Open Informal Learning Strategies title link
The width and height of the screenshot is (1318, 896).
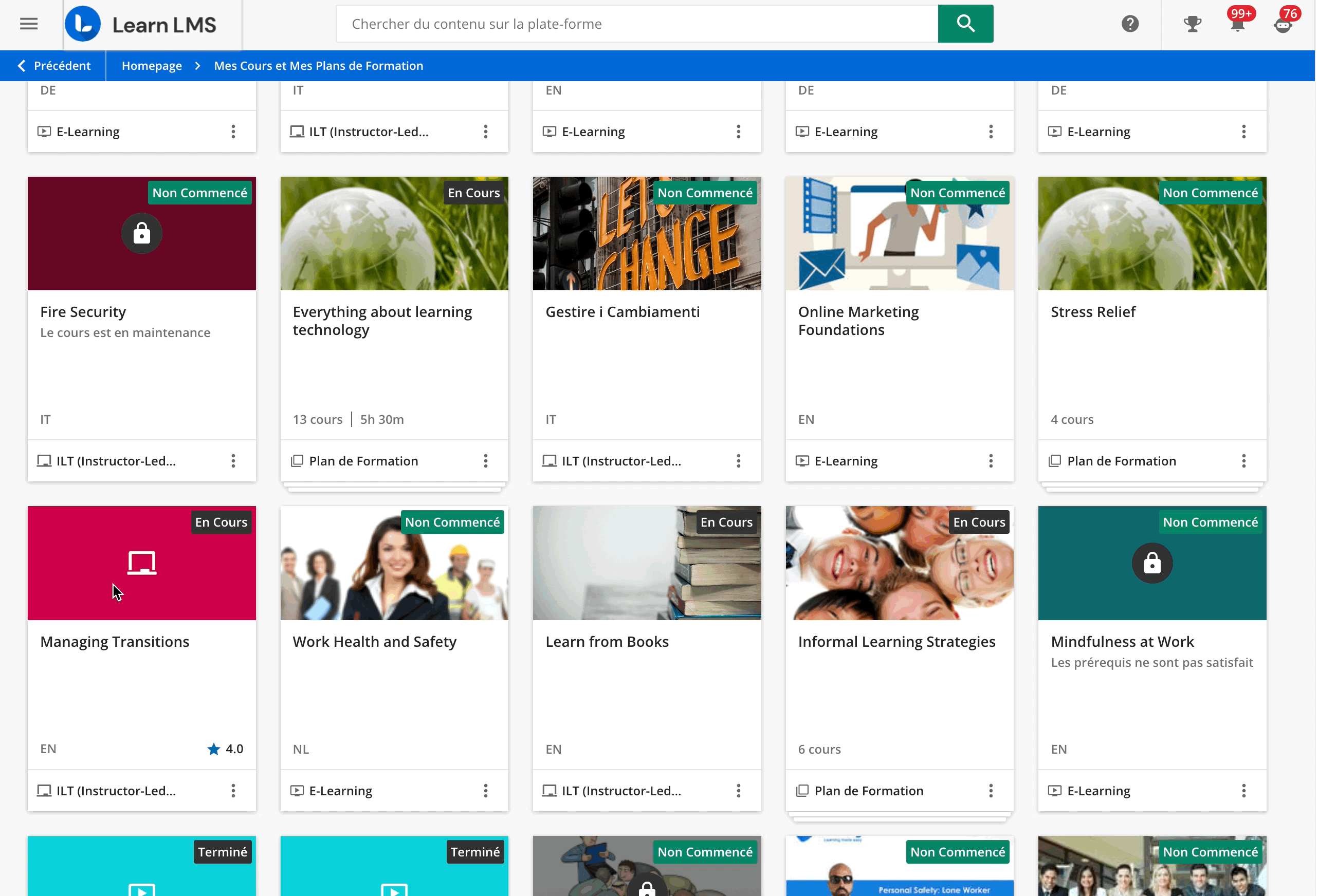896,642
